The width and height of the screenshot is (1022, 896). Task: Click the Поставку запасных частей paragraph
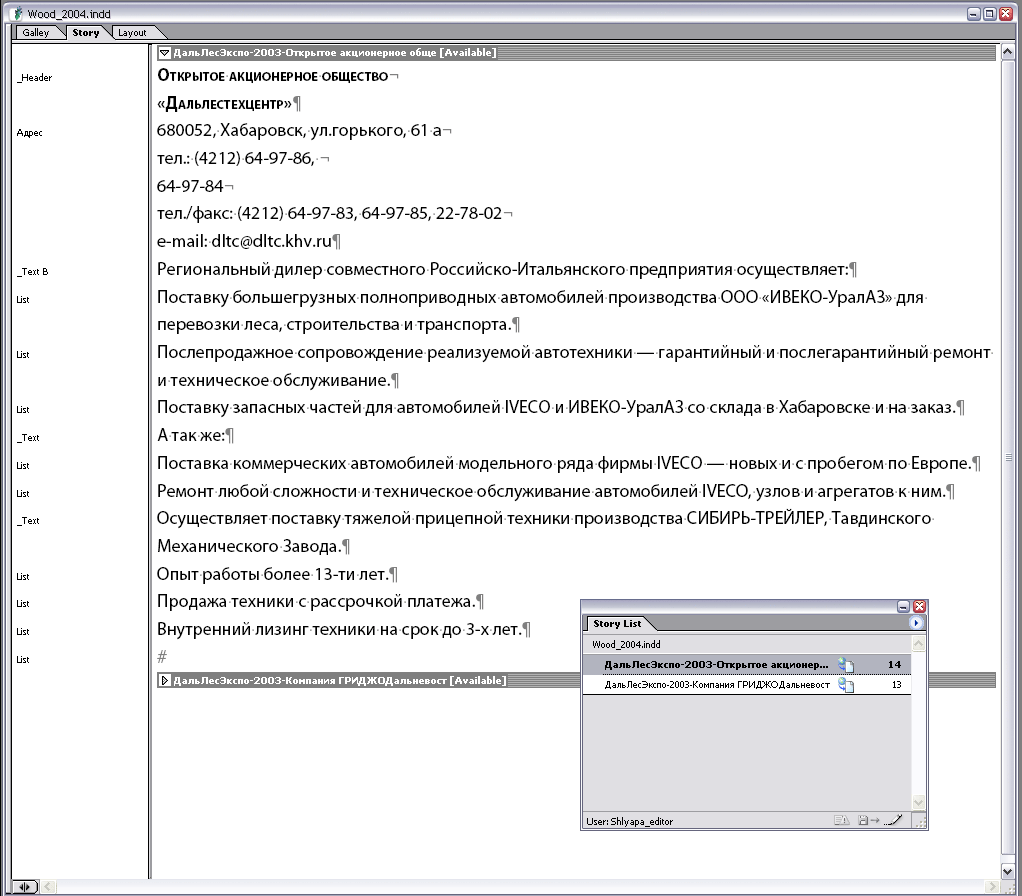coord(556,407)
